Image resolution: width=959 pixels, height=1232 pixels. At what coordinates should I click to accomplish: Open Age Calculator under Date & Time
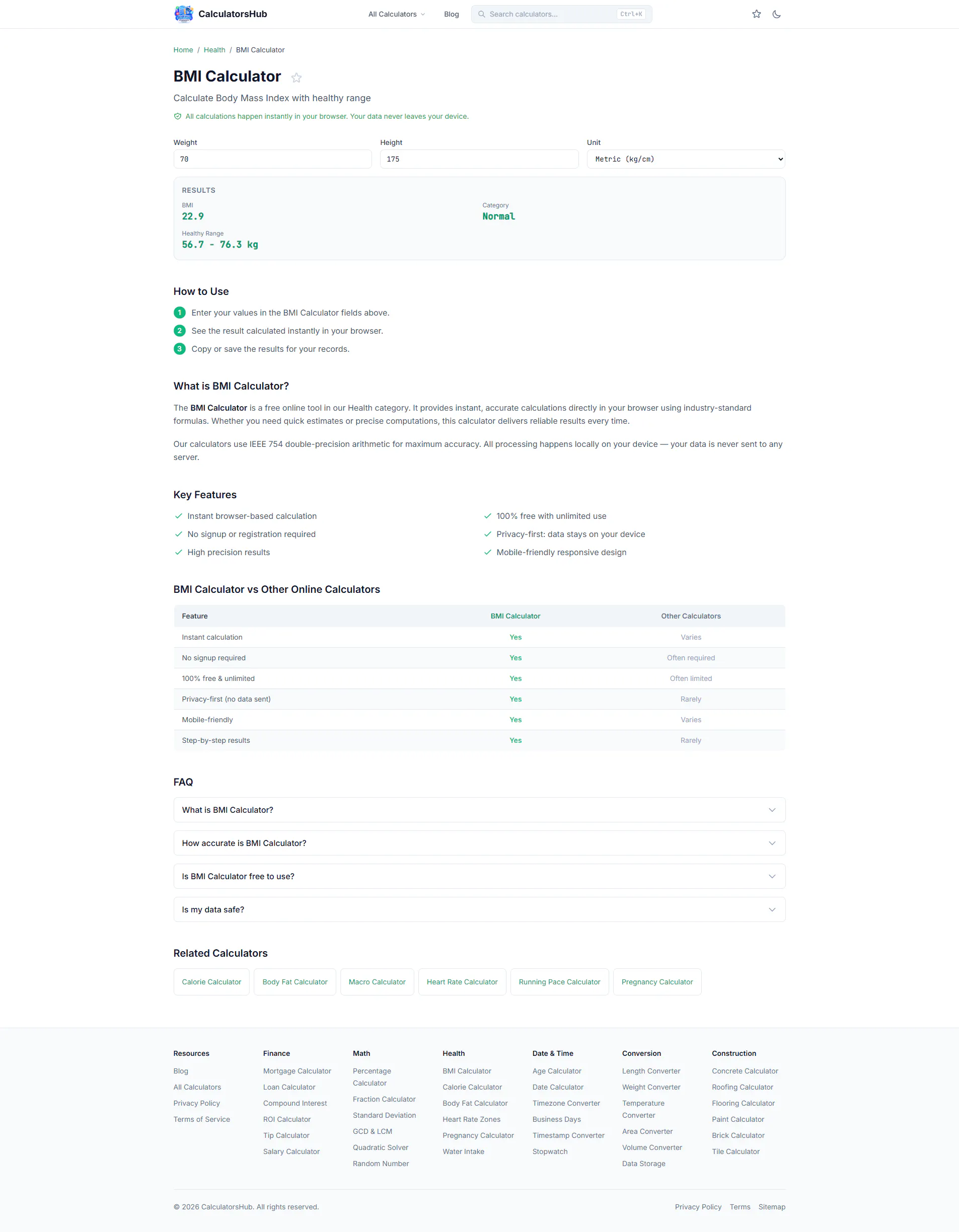[557, 1071]
